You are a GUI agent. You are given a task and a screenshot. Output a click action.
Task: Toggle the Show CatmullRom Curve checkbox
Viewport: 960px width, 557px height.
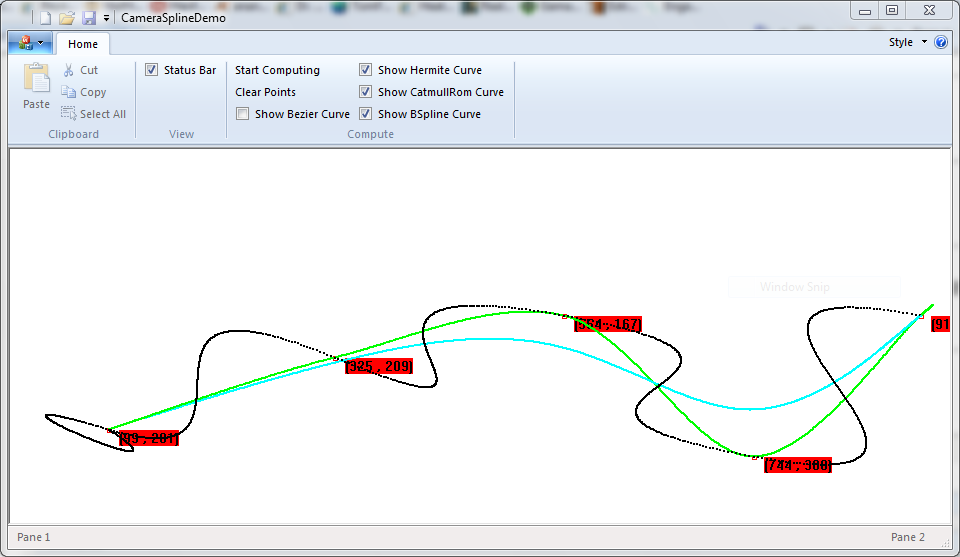tap(366, 92)
